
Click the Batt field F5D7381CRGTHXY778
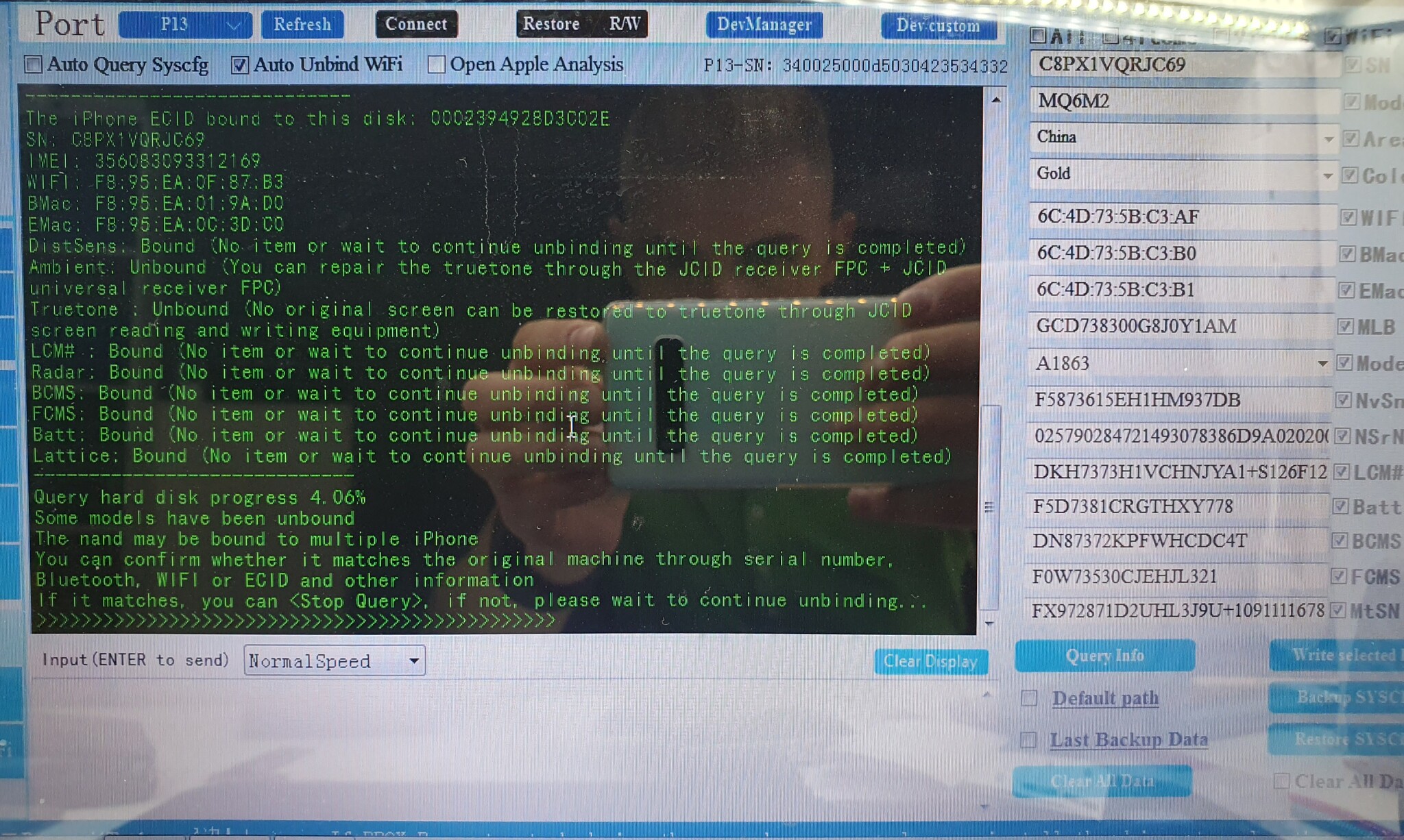click(1178, 507)
